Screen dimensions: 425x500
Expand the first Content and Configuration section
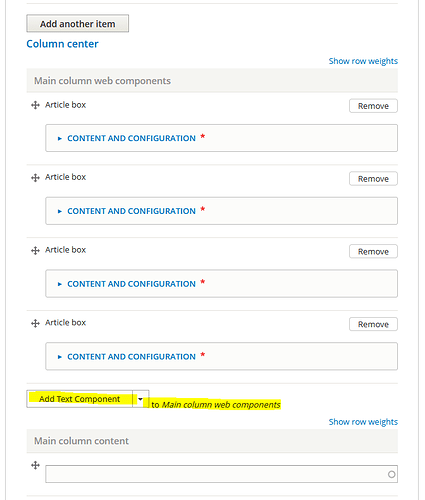click(x=131, y=138)
